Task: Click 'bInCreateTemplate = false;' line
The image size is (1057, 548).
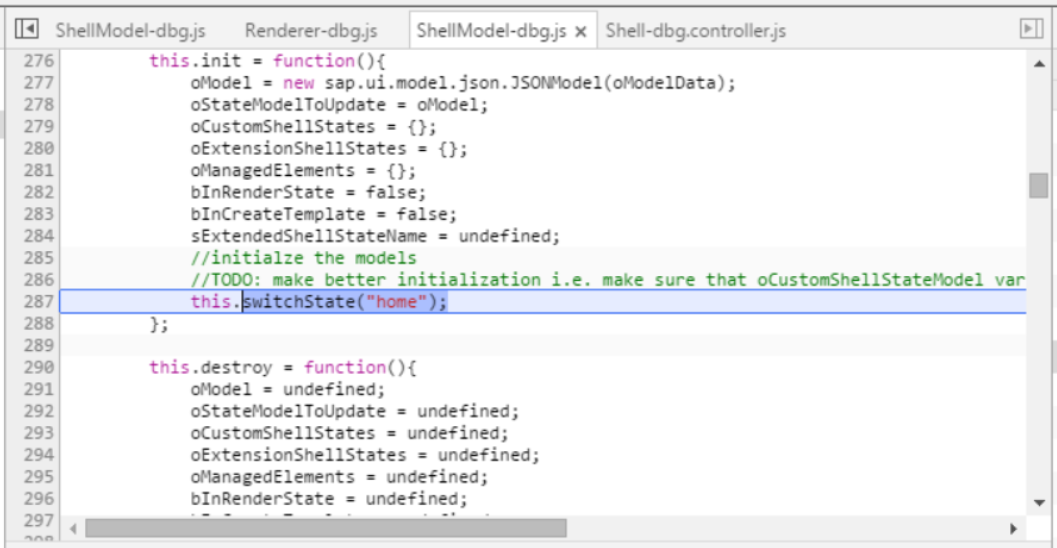Action: coord(324,214)
